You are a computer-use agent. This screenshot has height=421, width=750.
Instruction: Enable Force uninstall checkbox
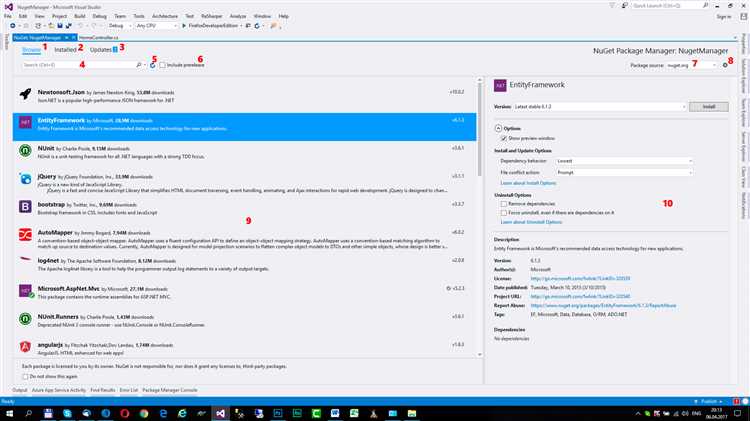click(x=504, y=212)
